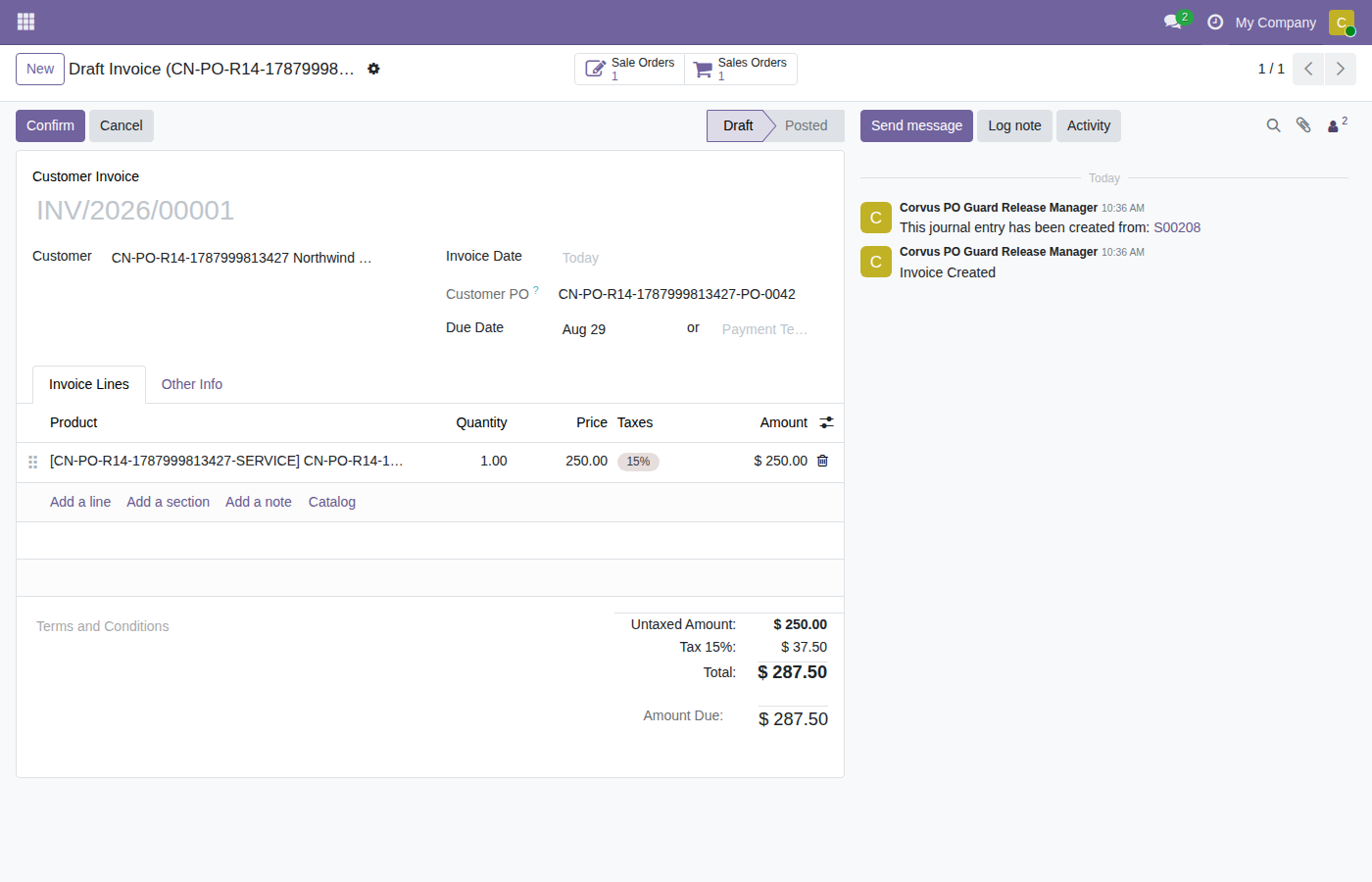Click the Customer PO reference field

click(x=691, y=294)
